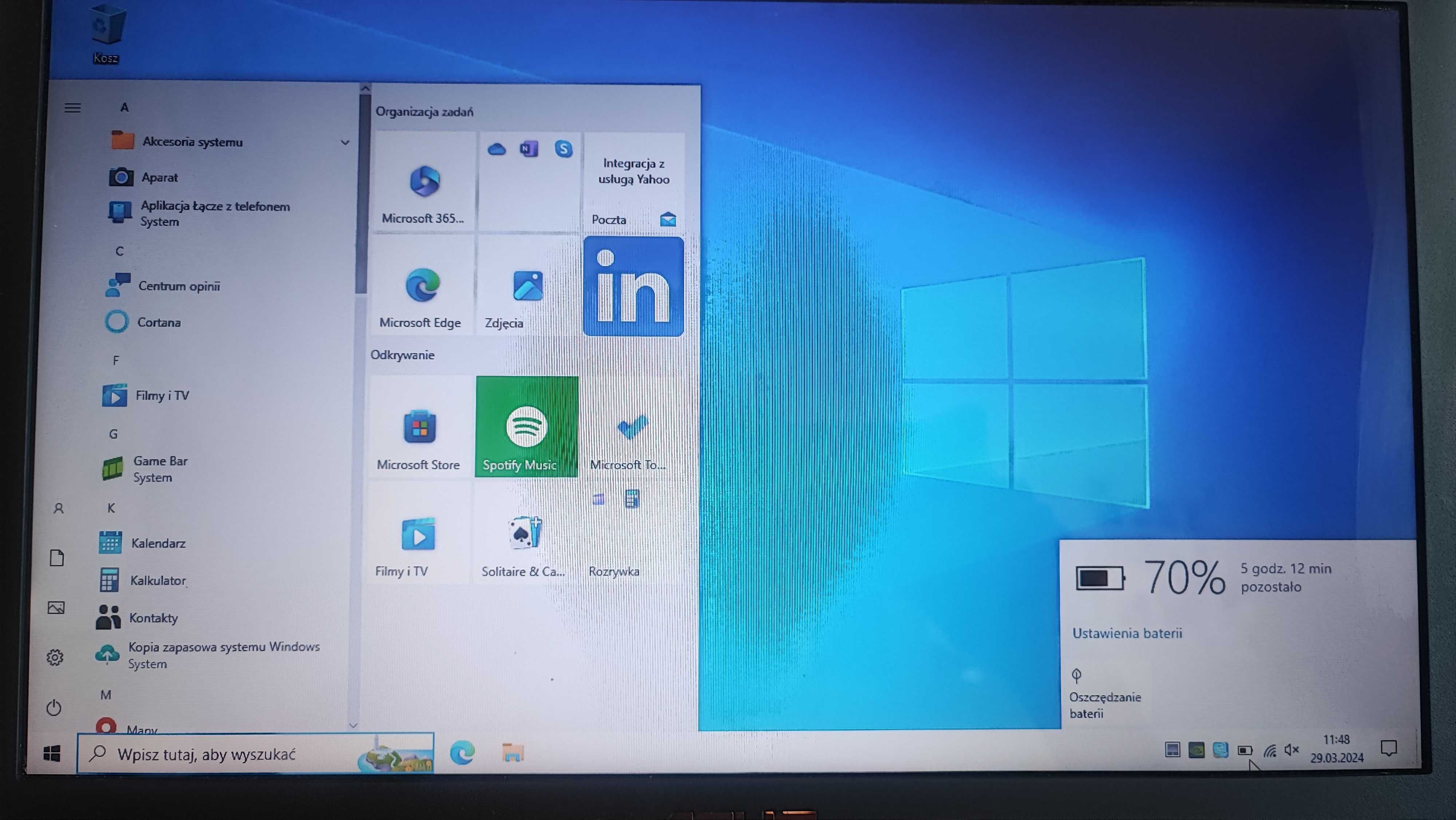Screen dimensions: 1456x820
Task: Open the user account icon in the Start sidebar
Action: [x=58, y=508]
